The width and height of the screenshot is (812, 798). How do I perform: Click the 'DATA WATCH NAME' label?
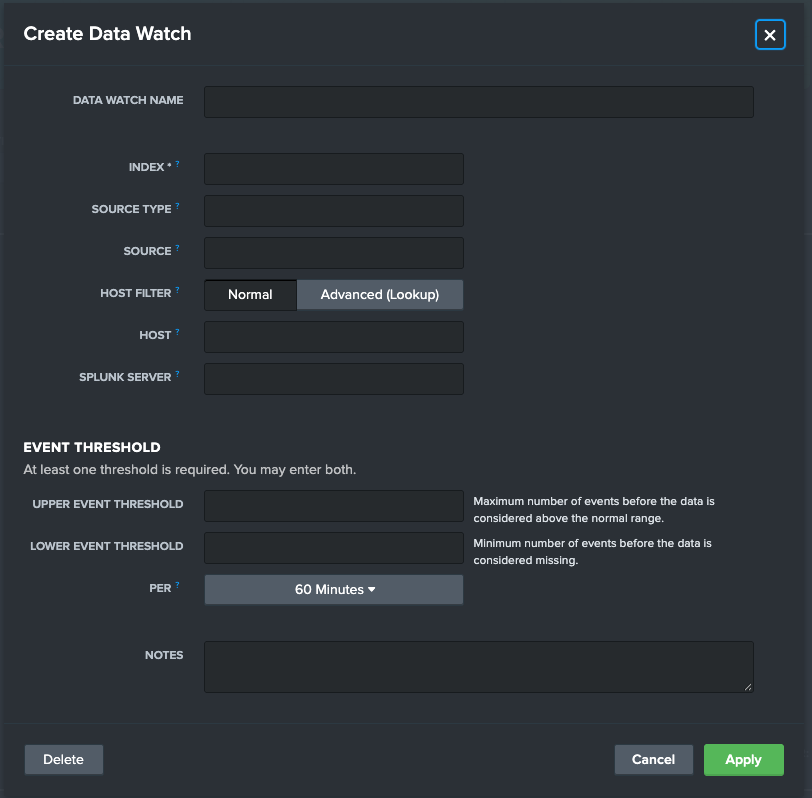pyautogui.click(x=128, y=100)
